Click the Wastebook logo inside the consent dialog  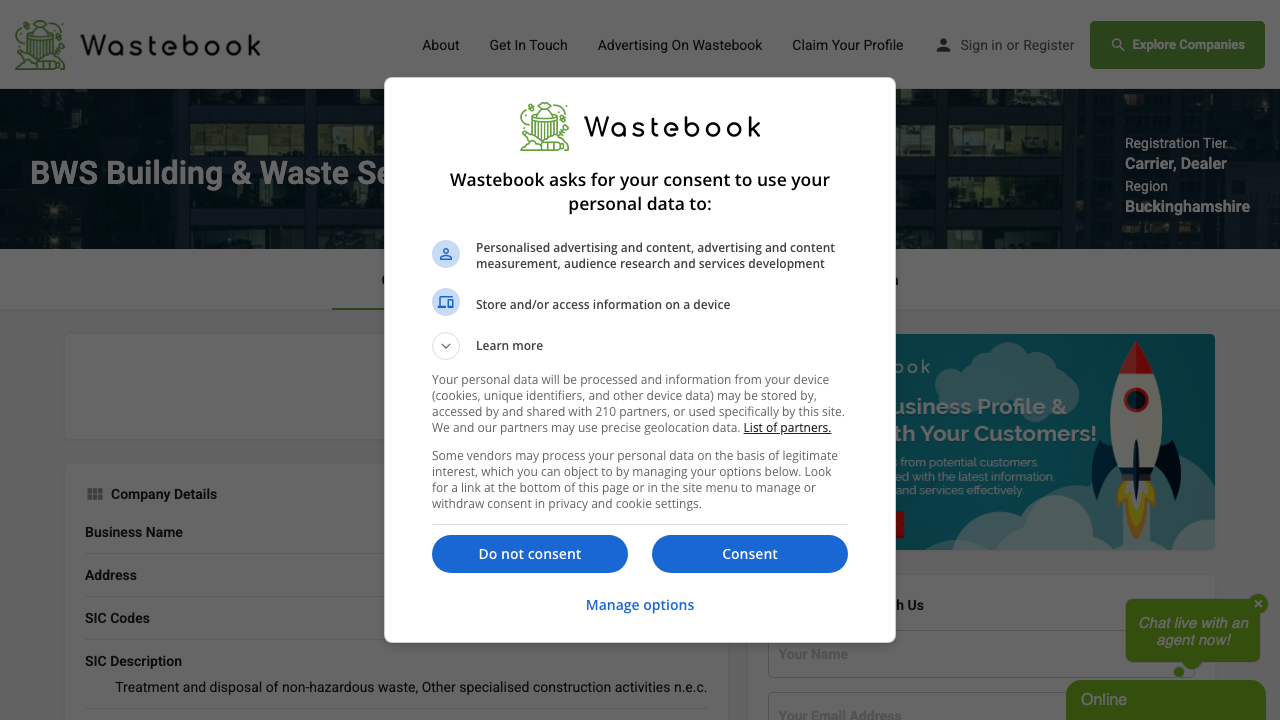(545, 126)
